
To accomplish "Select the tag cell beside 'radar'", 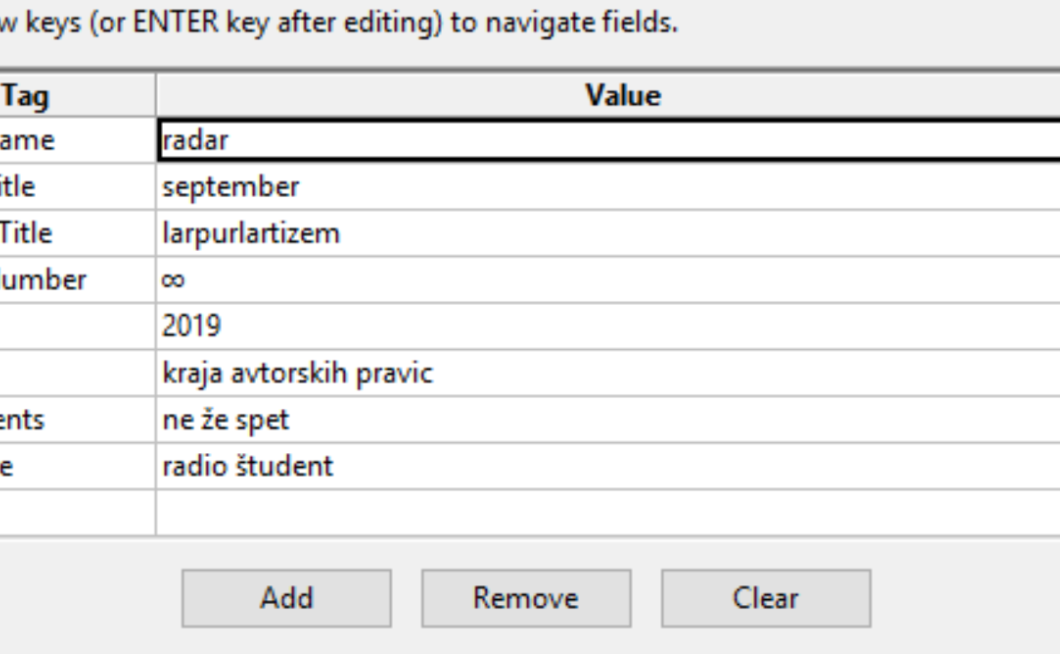I will click(76, 141).
